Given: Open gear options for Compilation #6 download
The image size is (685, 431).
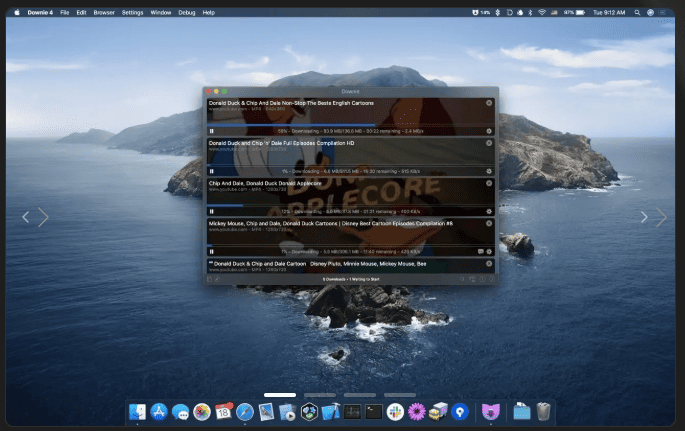Looking at the screenshot, I should [x=489, y=252].
